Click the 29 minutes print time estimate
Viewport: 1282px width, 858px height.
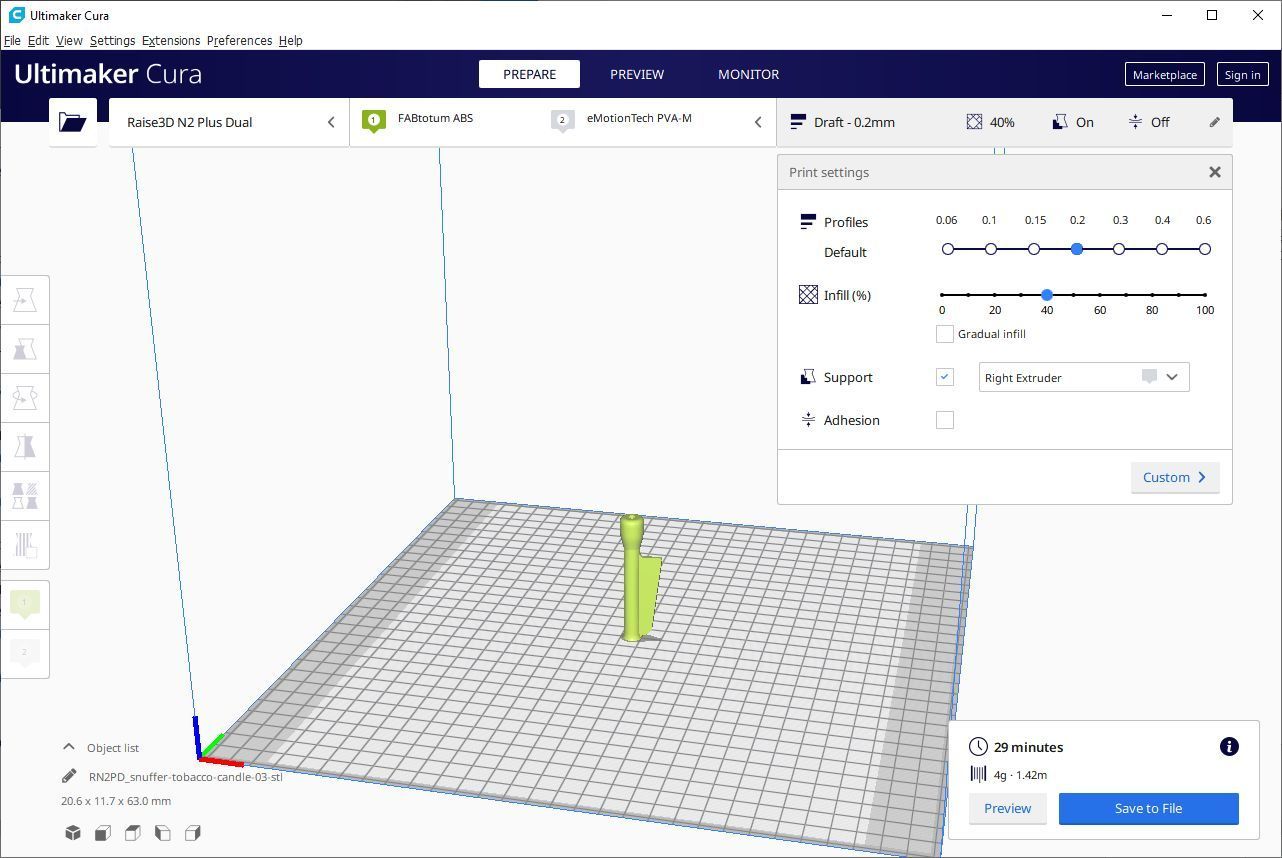tap(1028, 747)
